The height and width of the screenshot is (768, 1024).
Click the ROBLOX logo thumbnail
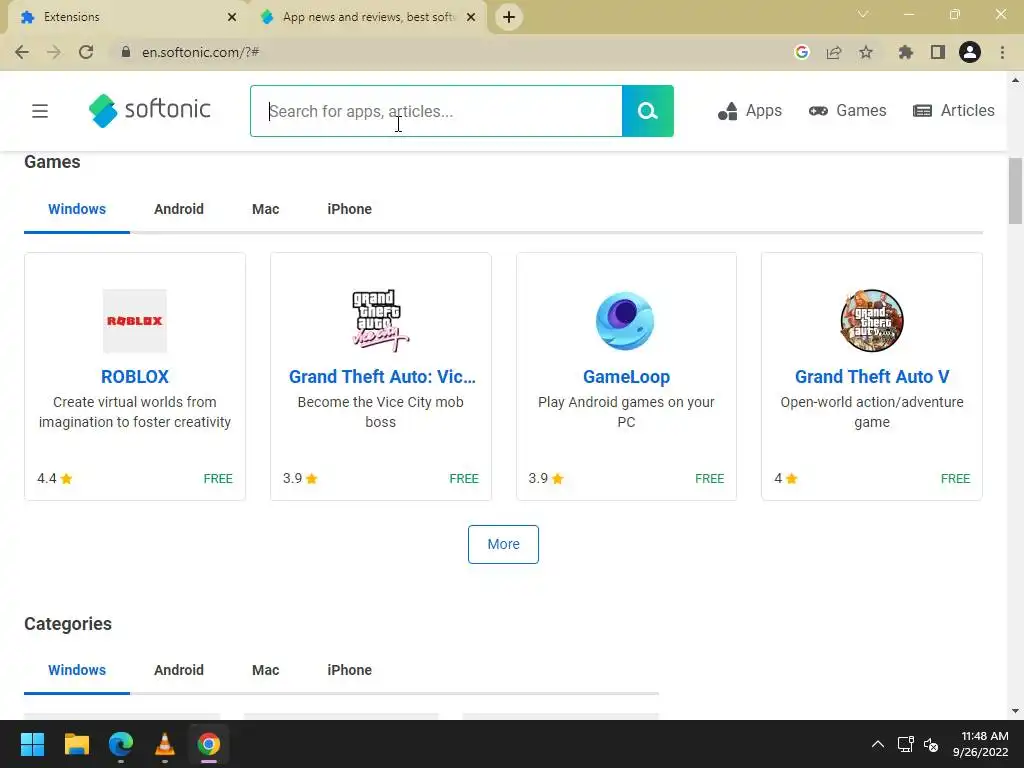pos(135,321)
